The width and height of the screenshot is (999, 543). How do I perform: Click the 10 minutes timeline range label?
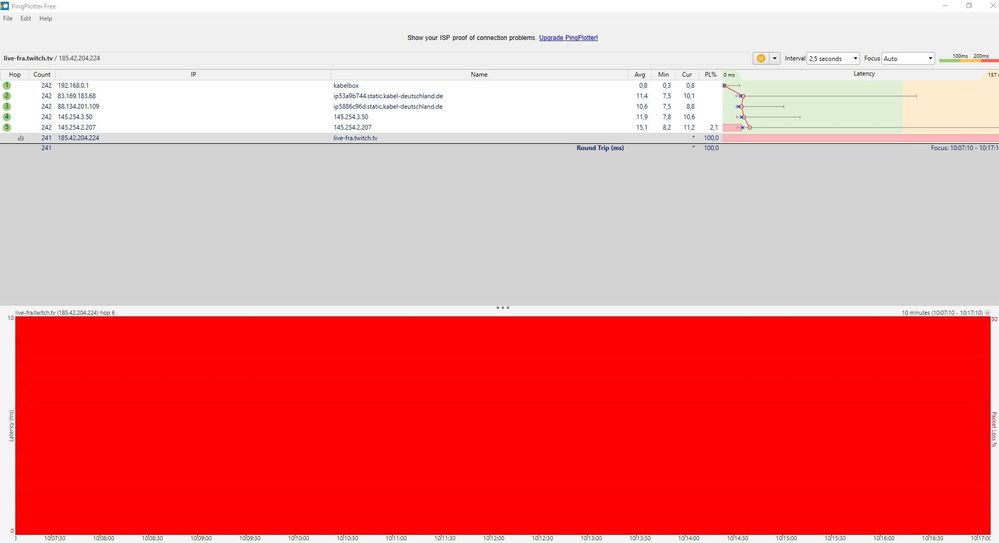(x=942, y=313)
